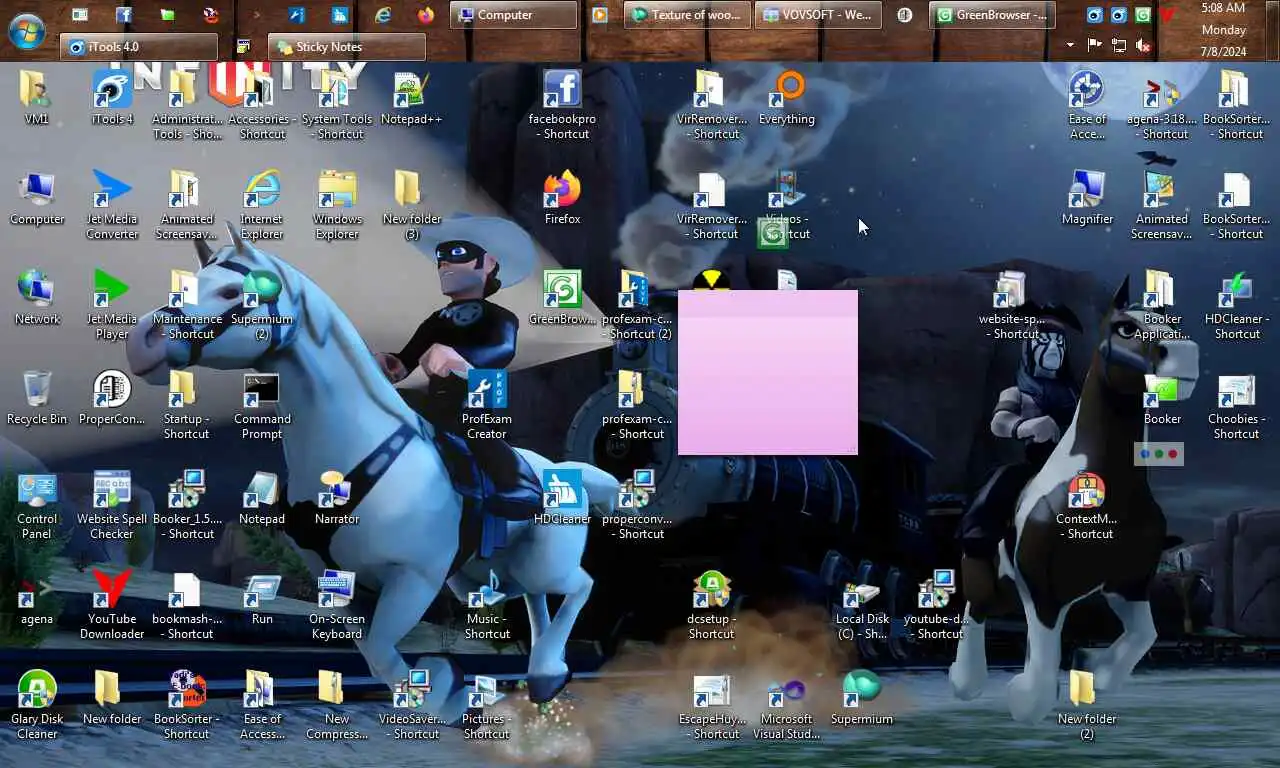
Task: Open the website-sp... shortcut icon
Action: [1012, 305]
